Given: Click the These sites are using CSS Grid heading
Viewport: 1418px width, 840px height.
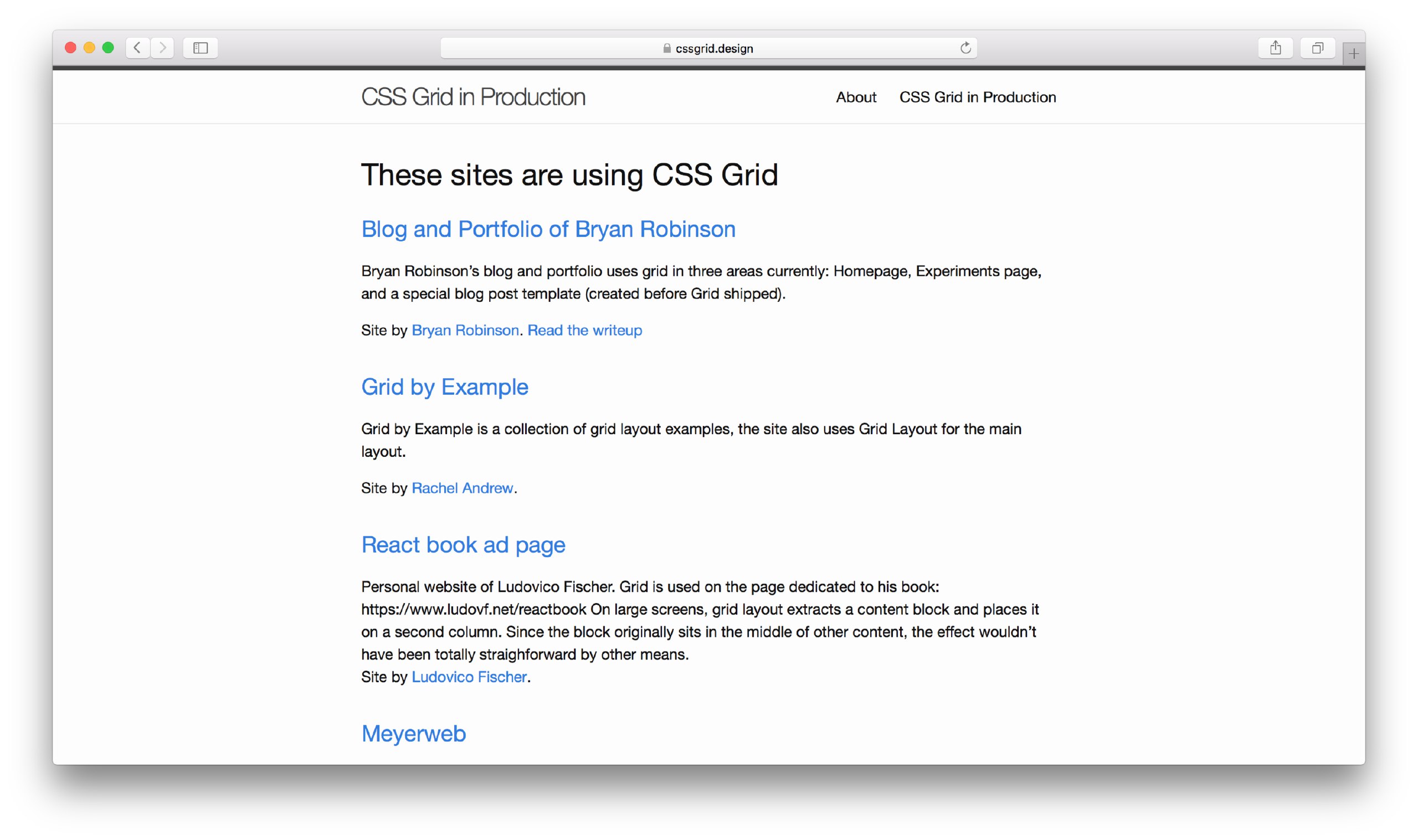Looking at the screenshot, I should [569, 174].
